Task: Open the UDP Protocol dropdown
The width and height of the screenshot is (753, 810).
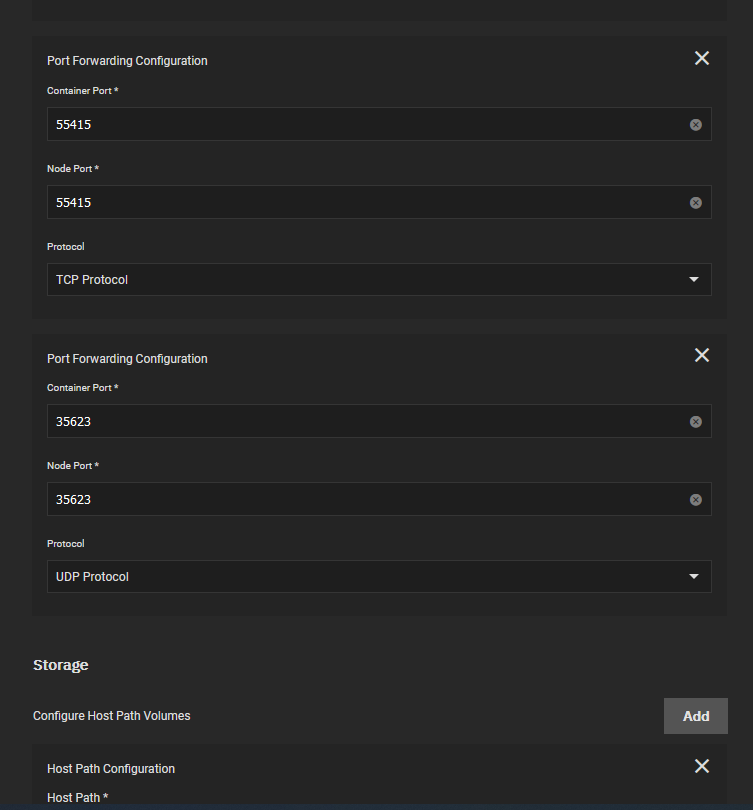Action: tap(379, 577)
